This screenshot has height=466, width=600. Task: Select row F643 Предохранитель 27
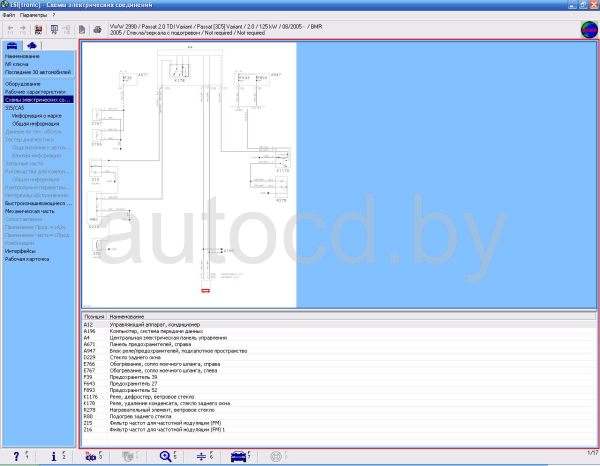click(x=339, y=383)
